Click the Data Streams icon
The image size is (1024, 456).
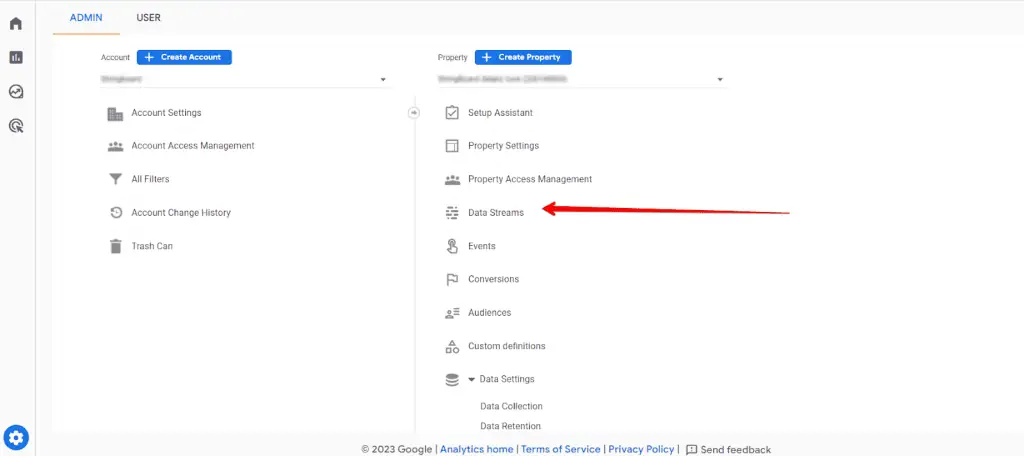point(452,212)
